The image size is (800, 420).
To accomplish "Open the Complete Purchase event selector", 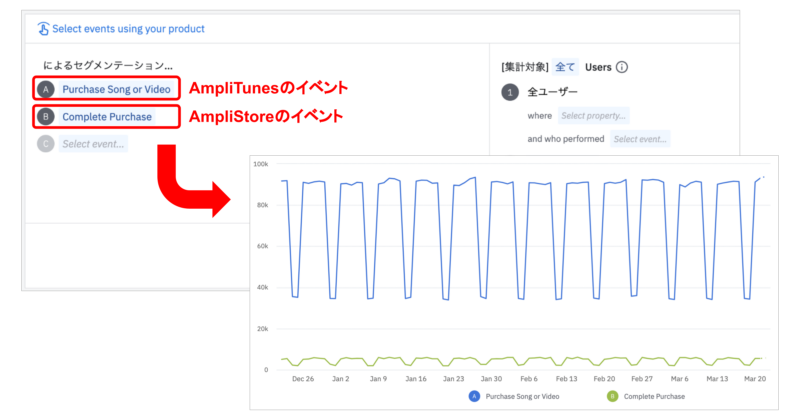I will [107, 117].
